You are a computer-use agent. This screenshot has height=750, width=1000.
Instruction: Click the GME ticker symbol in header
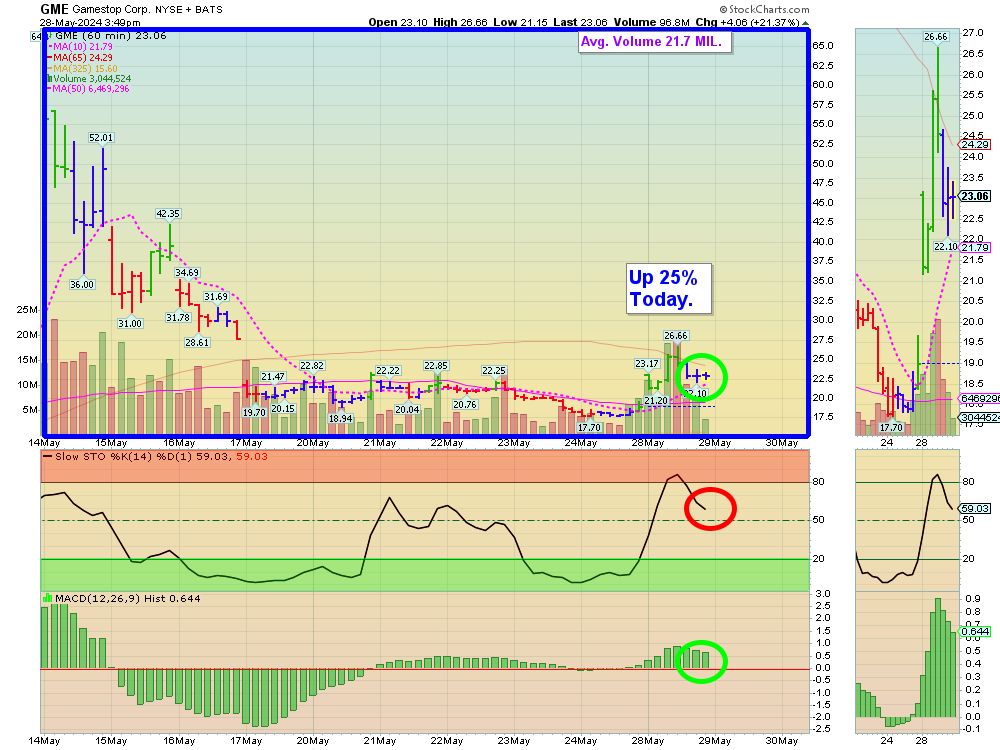click(x=54, y=9)
